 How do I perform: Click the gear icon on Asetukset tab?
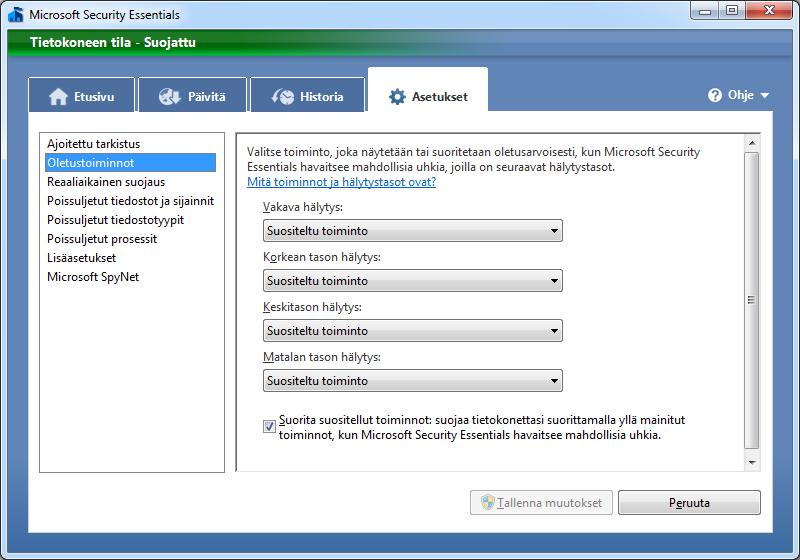(397, 96)
